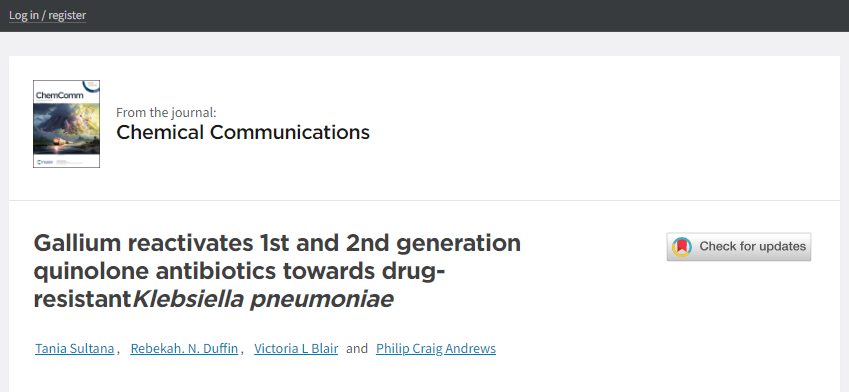
Task: Click the 'Check for updates' label text
Action: 753,246
